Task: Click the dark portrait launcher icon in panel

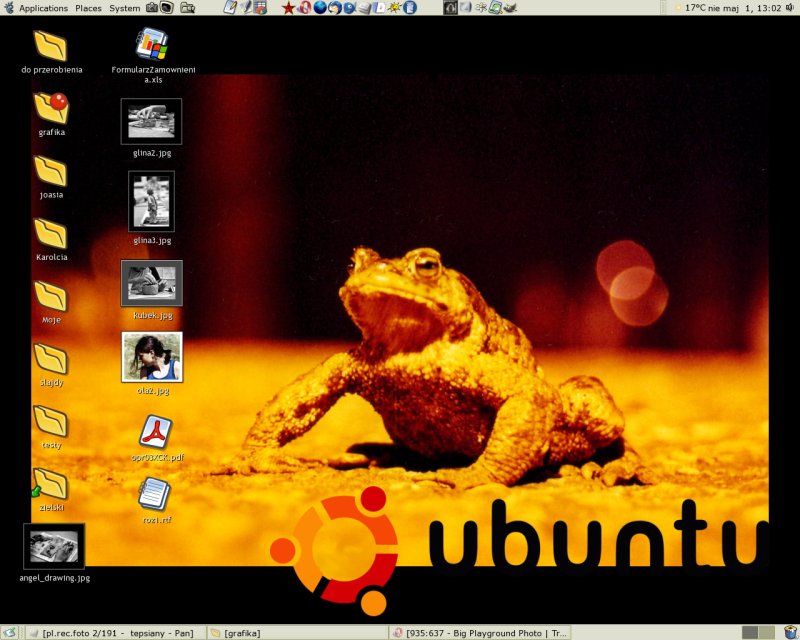Action: (x=450, y=8)
